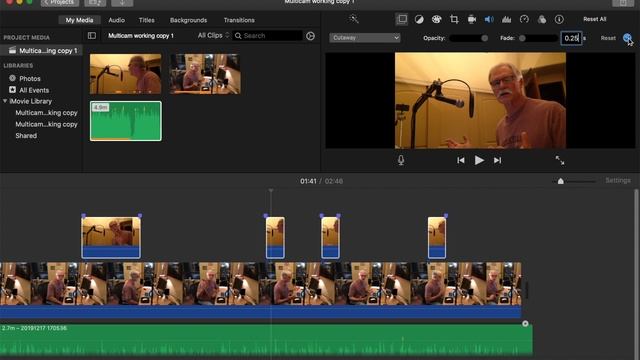Open noise reduction and equalizer tool
This screenshot has width=640, height=360.
(x=507, y=19)
